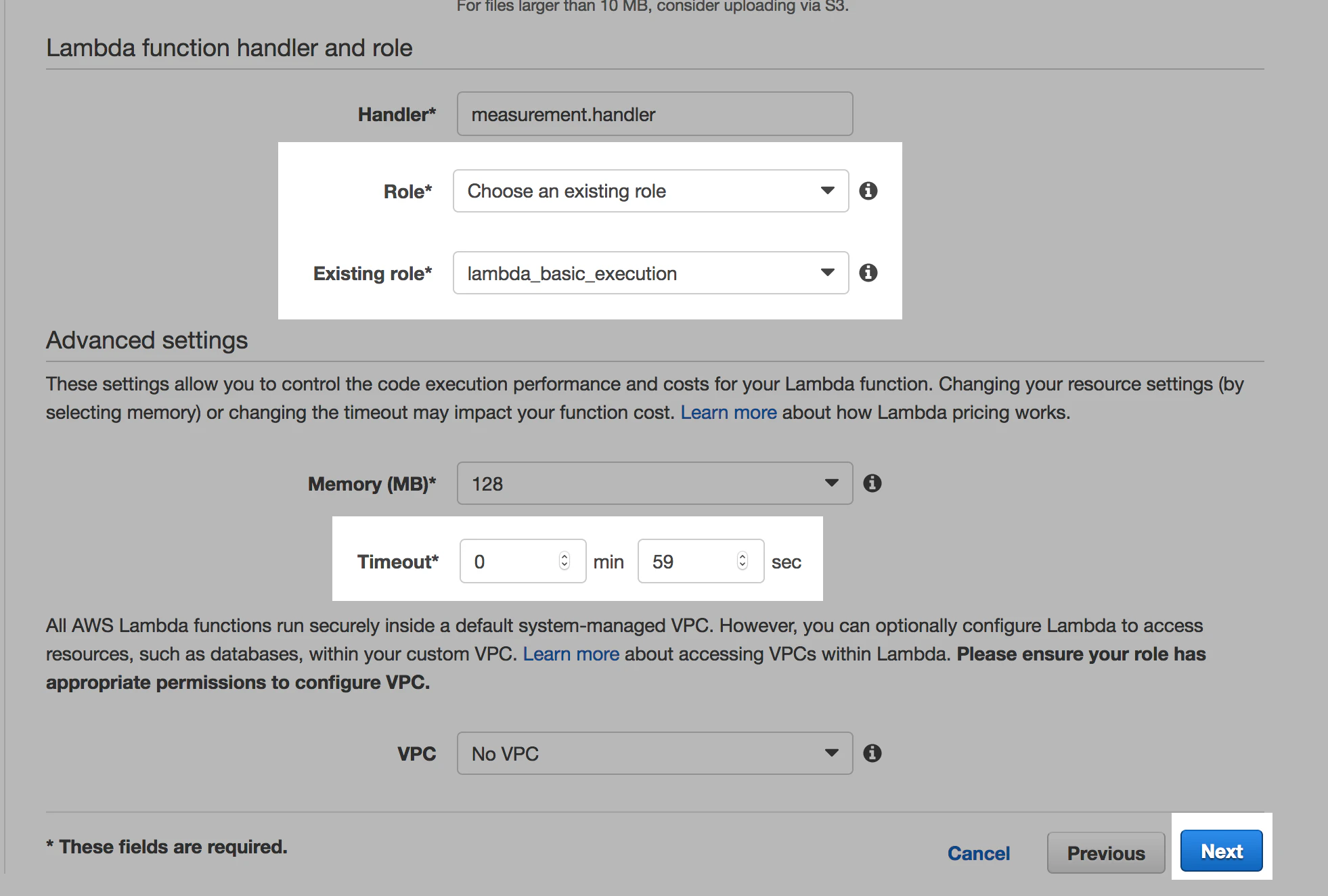
Task: Click the Timeout minutes field
Action: click(x=523, y=561)
